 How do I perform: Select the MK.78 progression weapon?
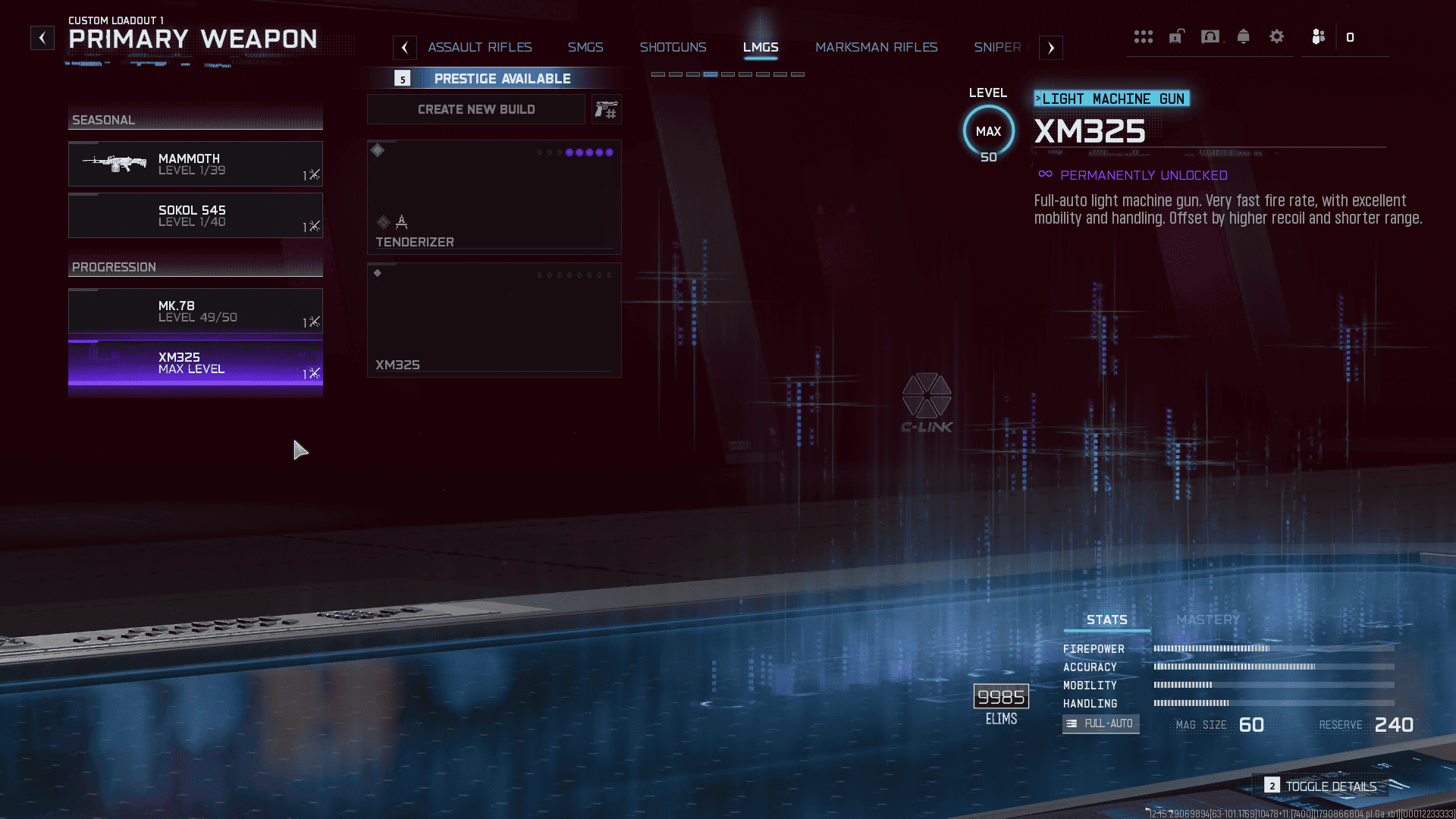click(x=196, y=311)
